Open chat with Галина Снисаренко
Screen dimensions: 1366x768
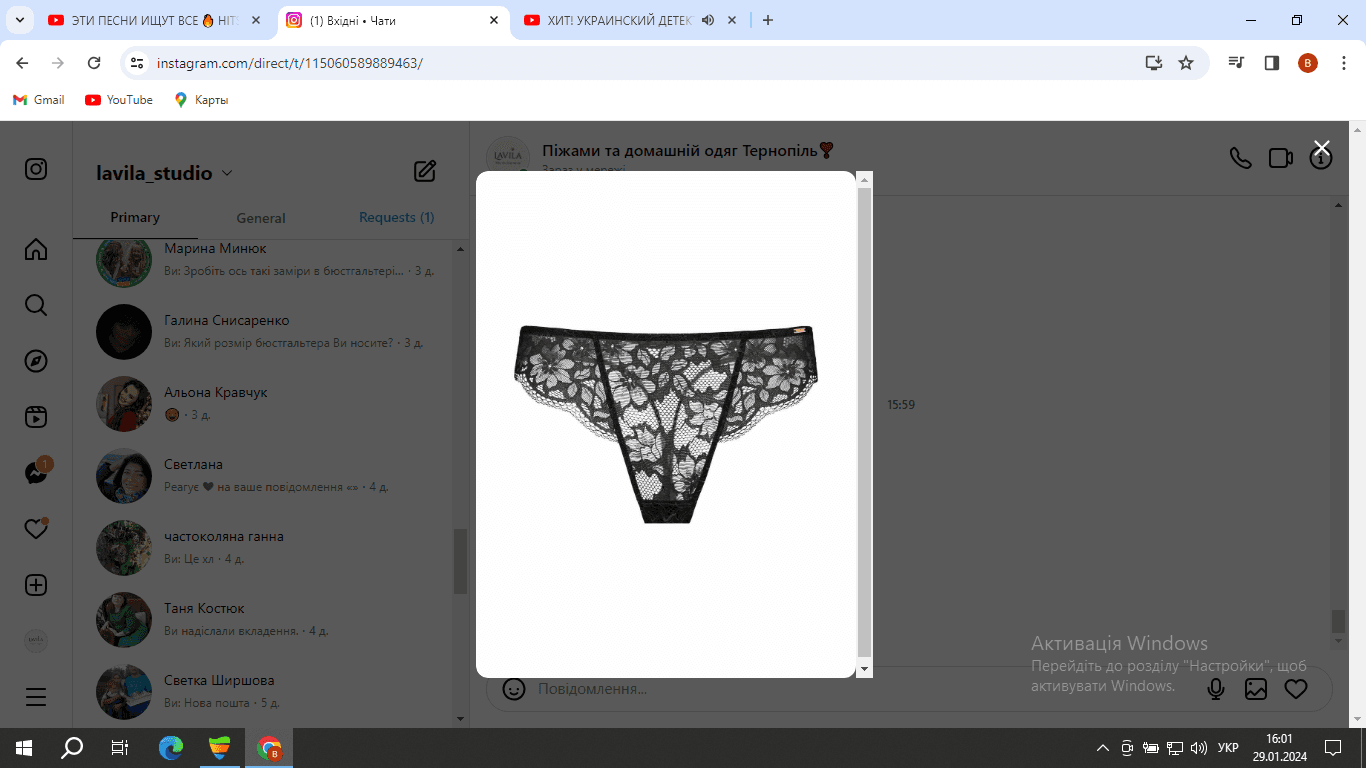pos(264,332)
